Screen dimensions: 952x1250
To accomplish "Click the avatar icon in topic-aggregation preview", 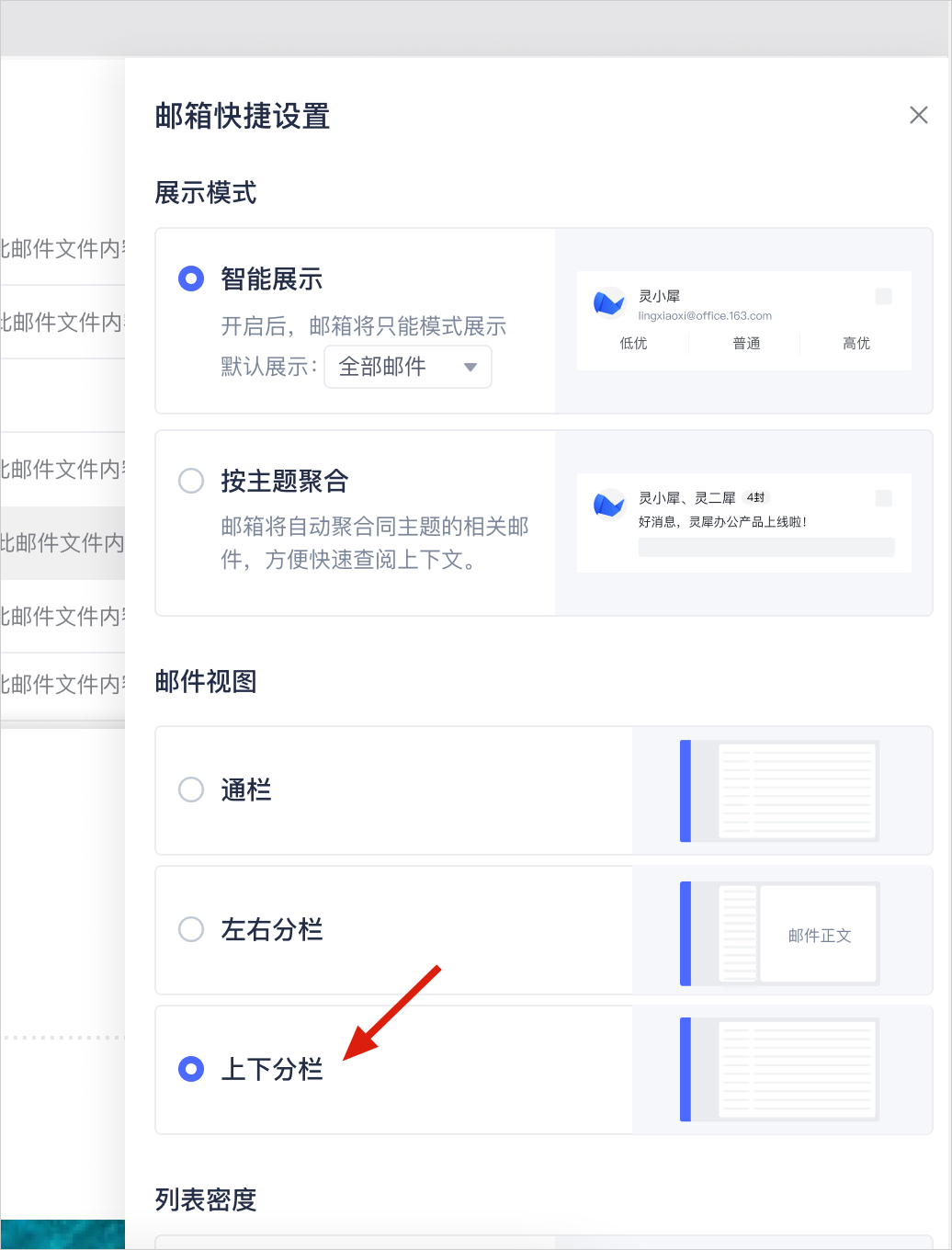I will [x=608, y=505].
